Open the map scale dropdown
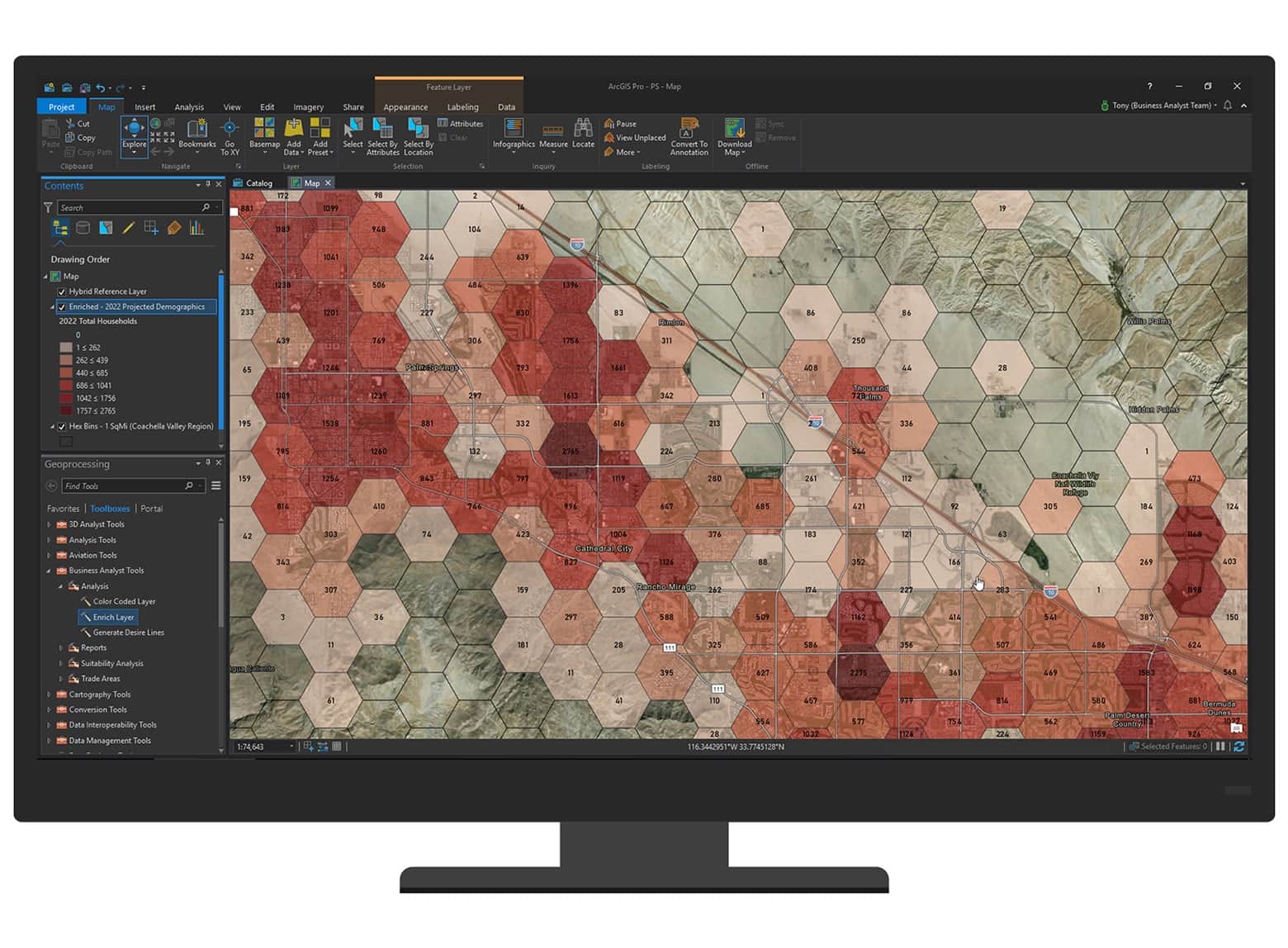Screen dimensions: 1288x948 click(291, 747)
